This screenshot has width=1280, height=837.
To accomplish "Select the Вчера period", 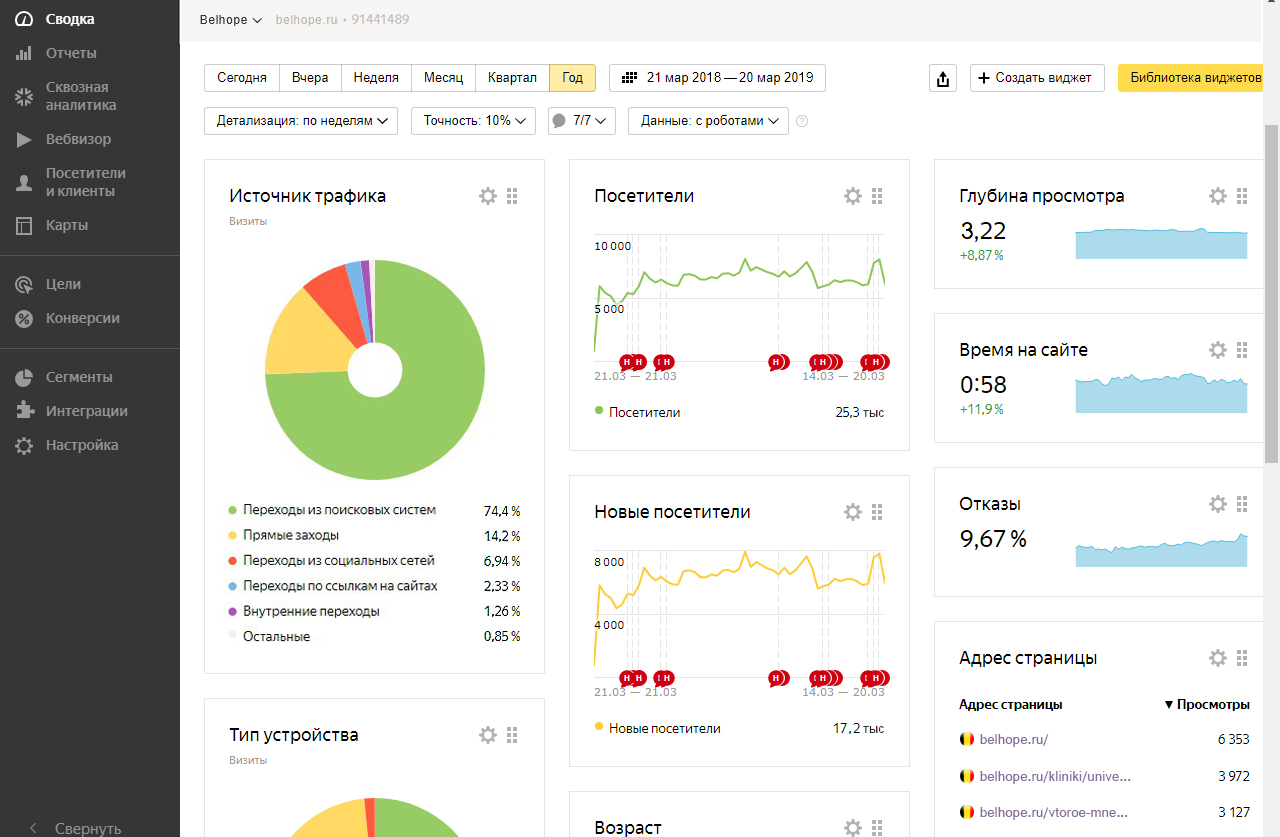I will [310, 78].
